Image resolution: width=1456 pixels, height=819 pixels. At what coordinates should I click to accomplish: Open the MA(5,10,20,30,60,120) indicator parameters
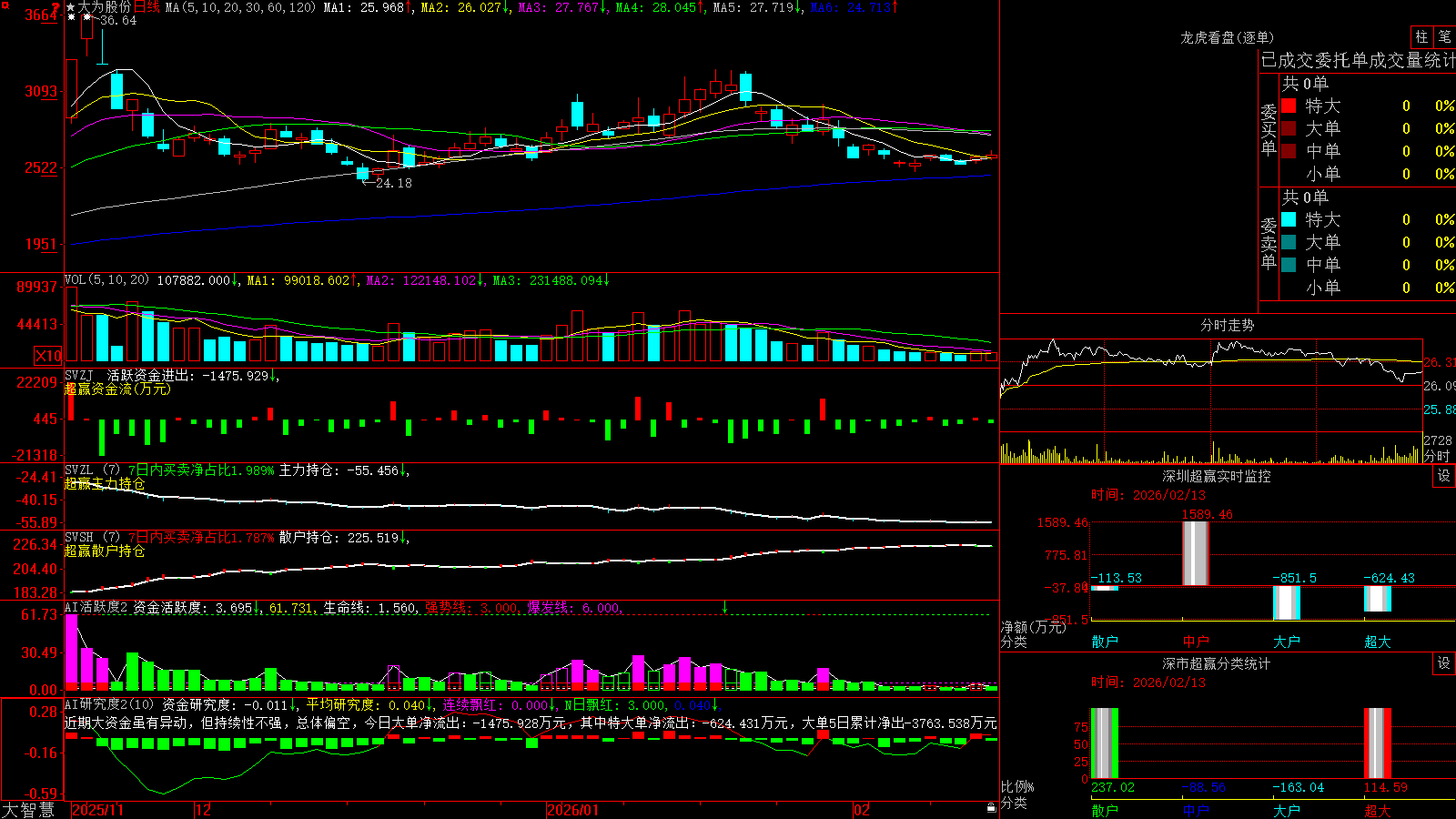(240, 7)
